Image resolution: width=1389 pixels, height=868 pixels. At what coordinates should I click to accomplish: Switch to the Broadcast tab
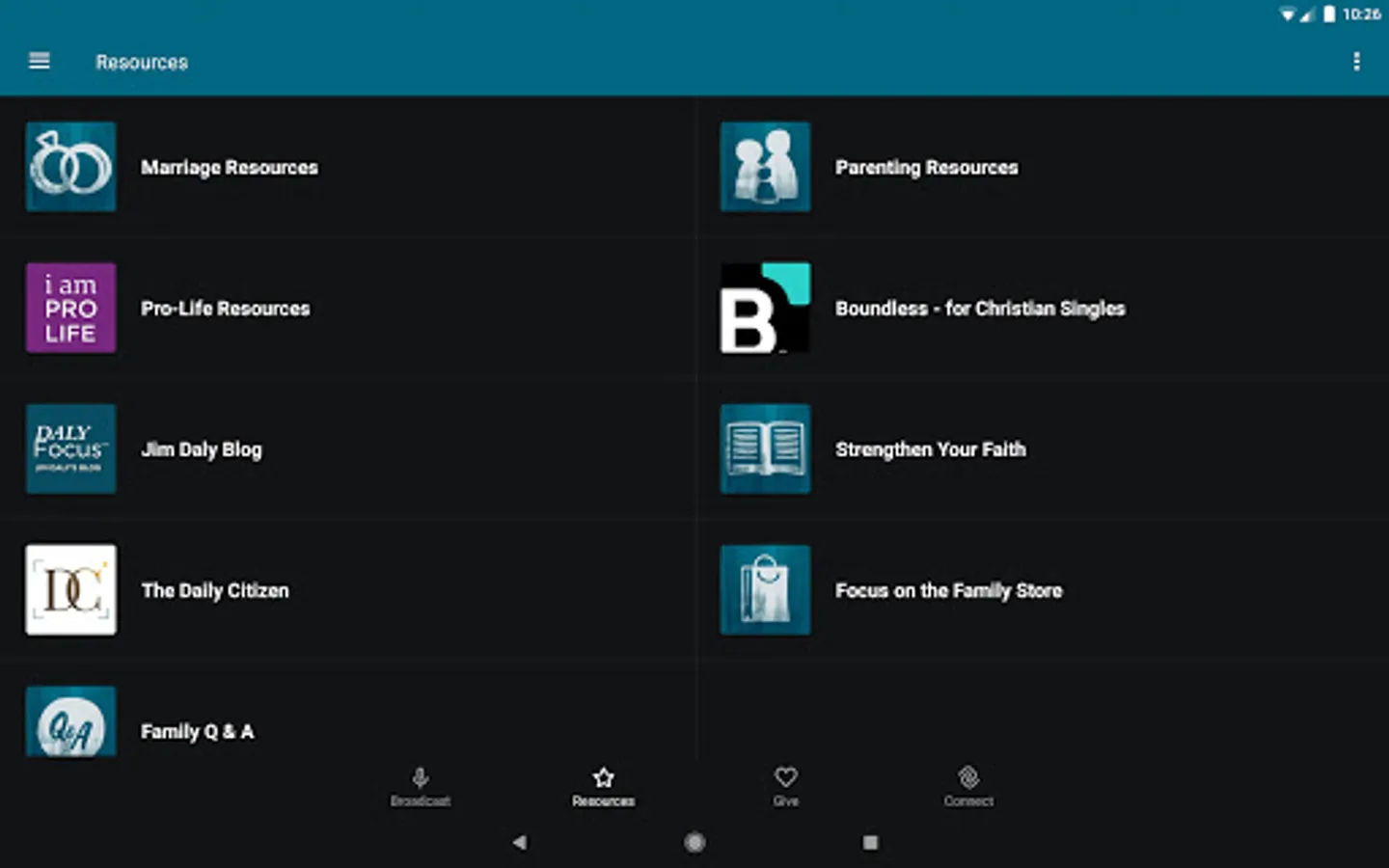(x=421, y=787)
